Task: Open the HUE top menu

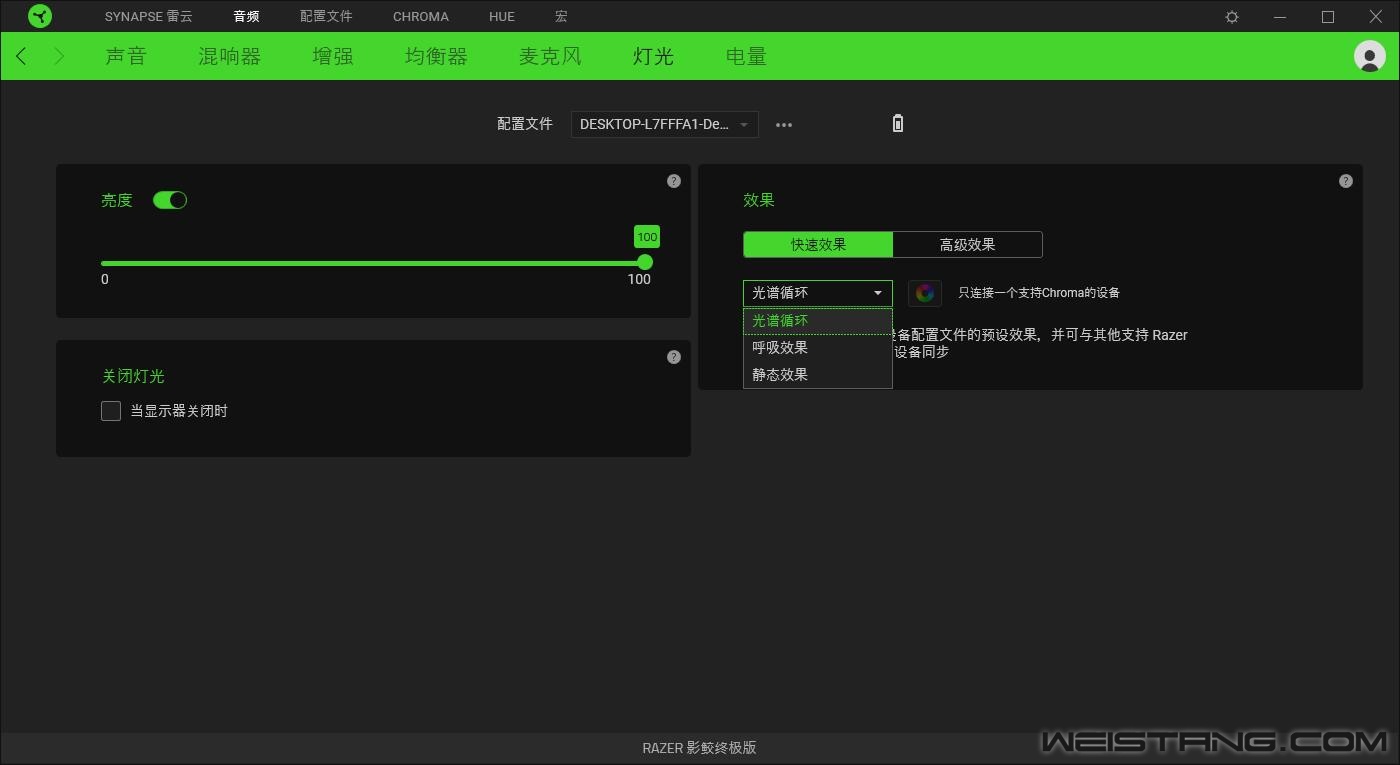Action: tap(502, 17)
